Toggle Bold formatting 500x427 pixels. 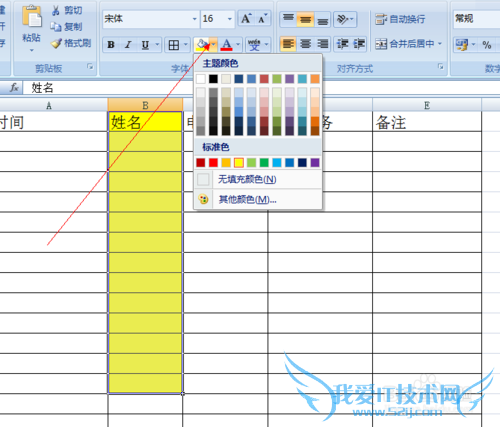[x=111, y=45]
